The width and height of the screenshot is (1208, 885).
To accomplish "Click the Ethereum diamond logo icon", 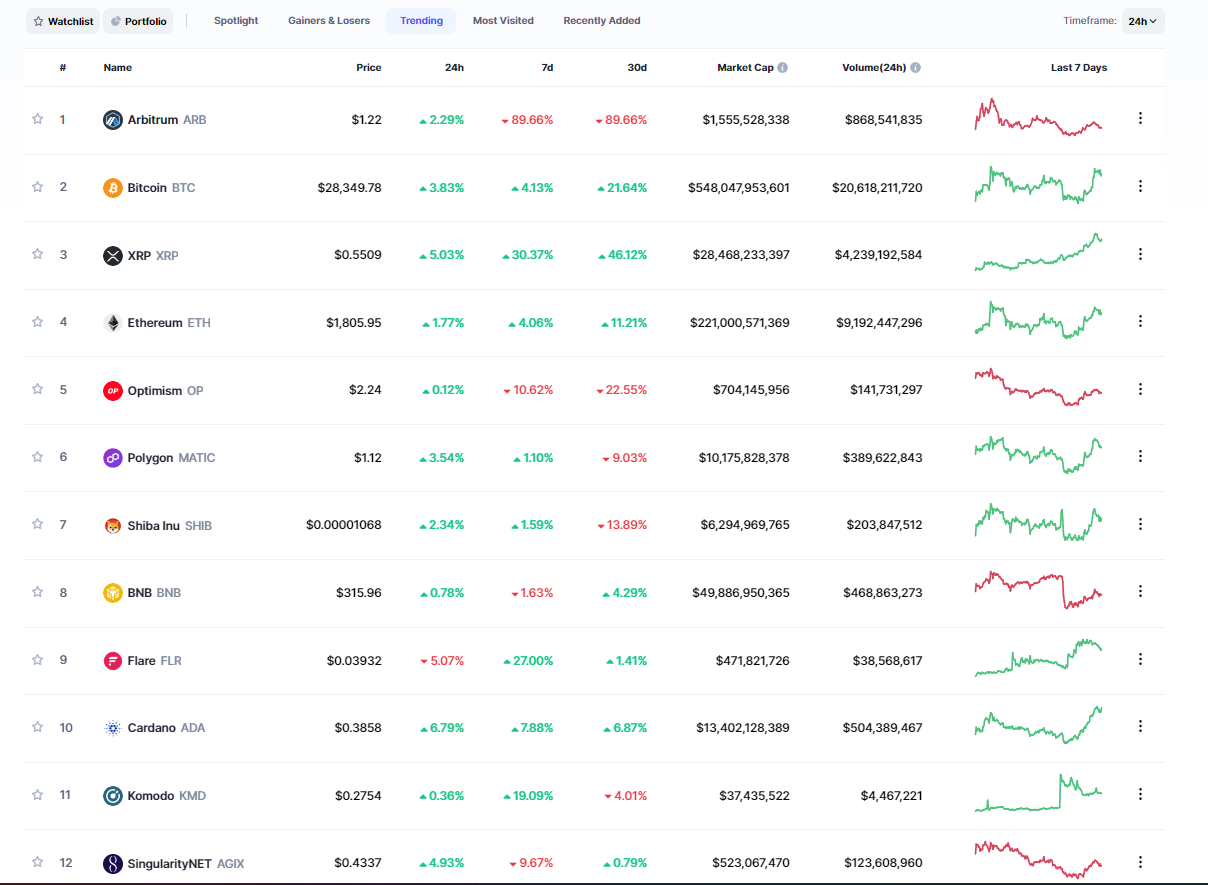I will [x=113, y=323].
